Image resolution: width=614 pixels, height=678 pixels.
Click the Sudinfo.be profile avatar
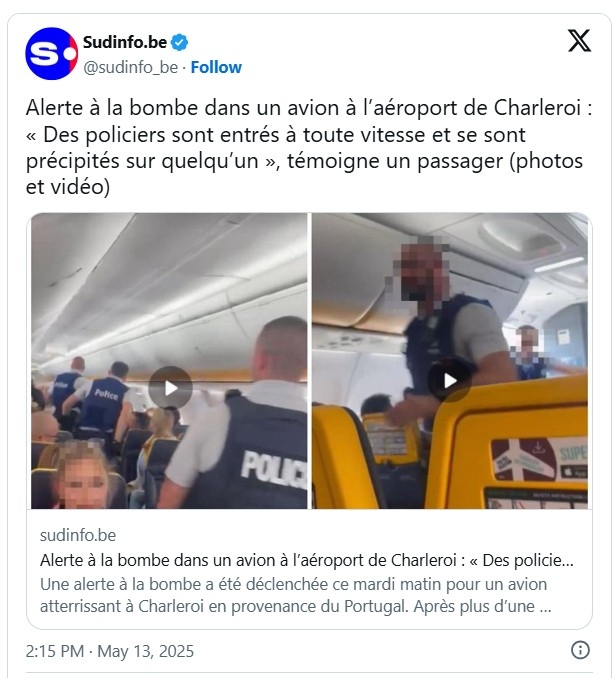51,54
